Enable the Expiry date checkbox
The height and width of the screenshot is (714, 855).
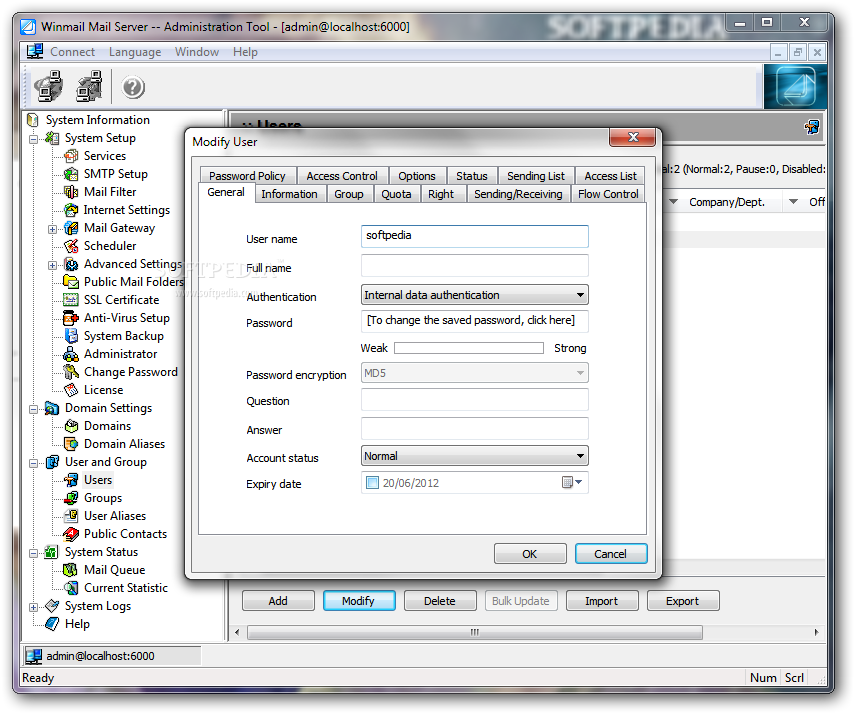(x=372, y=483)
